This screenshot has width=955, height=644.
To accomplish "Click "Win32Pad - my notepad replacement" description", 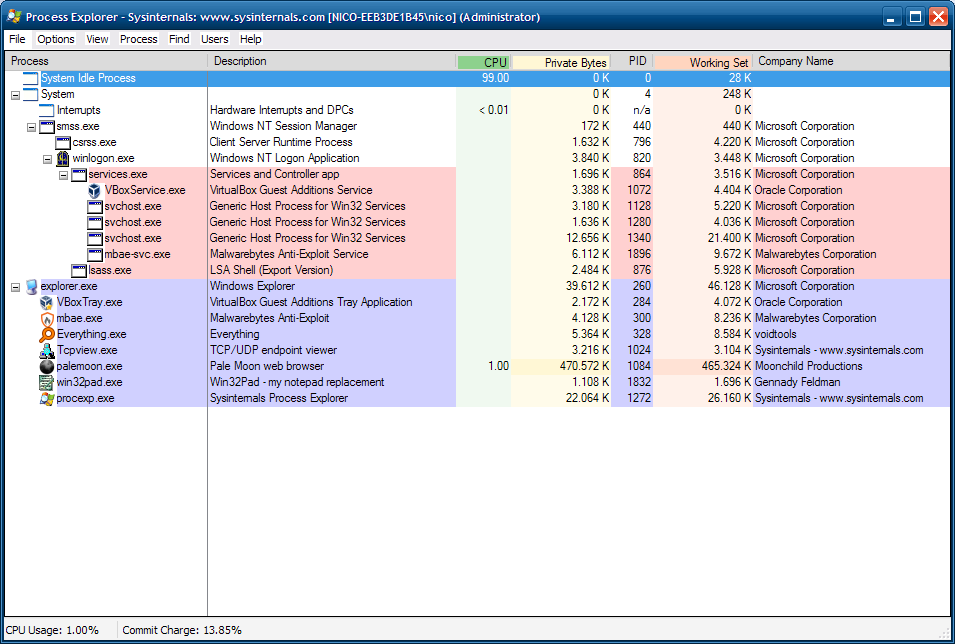I will click(297, 382).
